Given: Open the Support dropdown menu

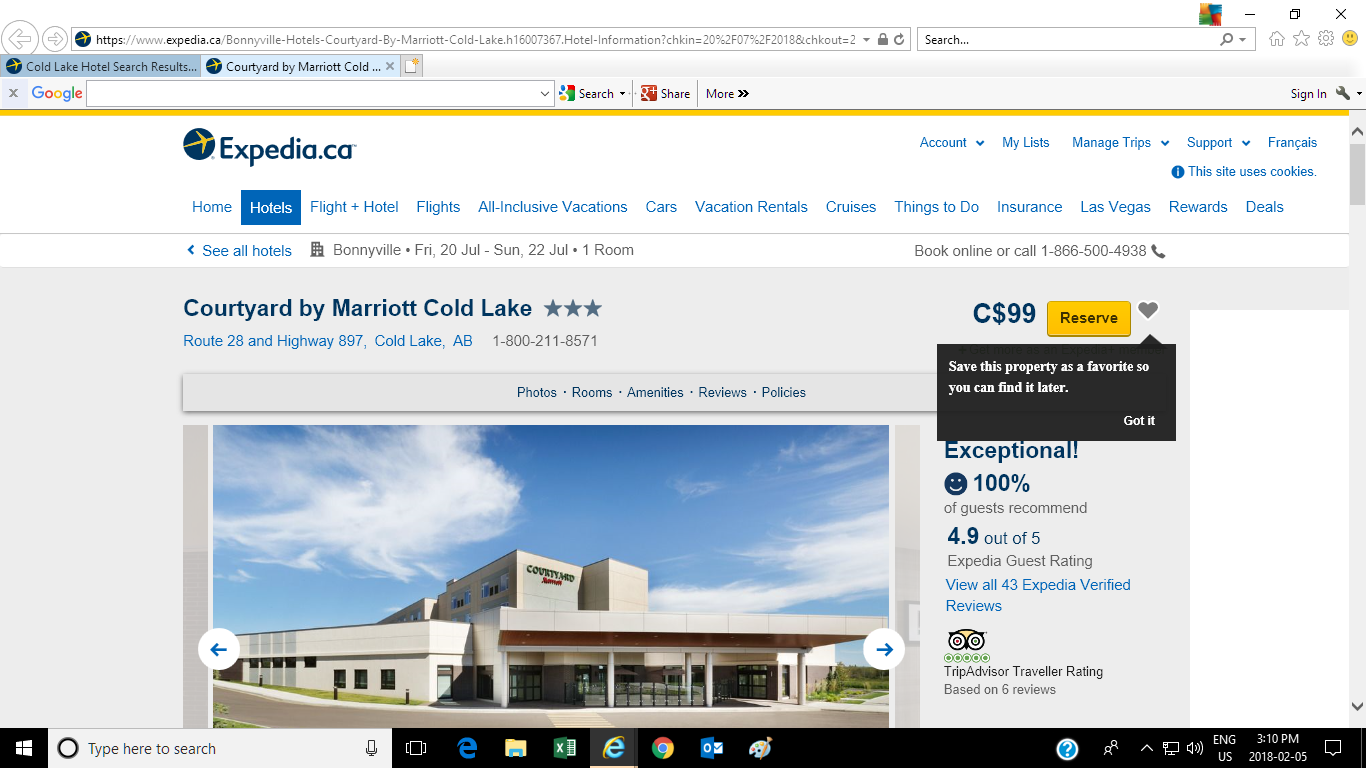Looking at the screenshot, I should (x=1217, y=143).
